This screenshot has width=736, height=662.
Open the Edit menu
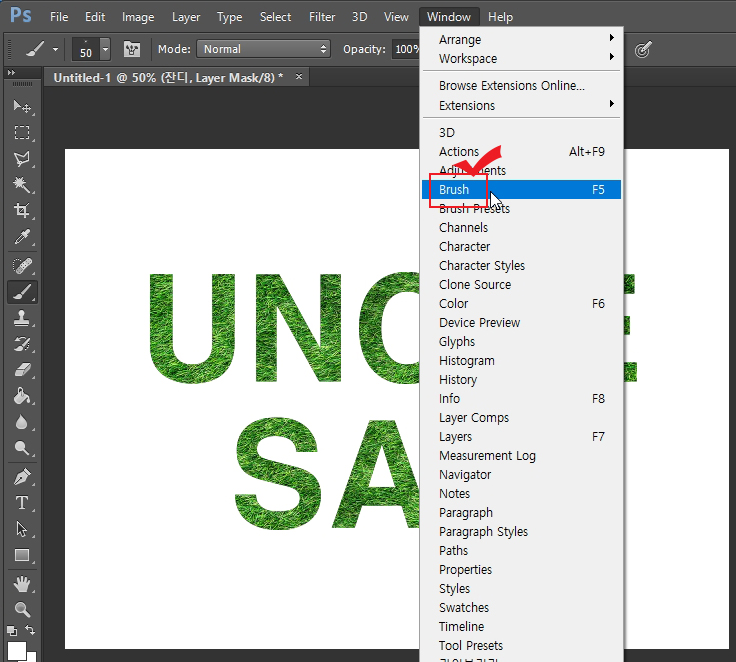(95, 17)
